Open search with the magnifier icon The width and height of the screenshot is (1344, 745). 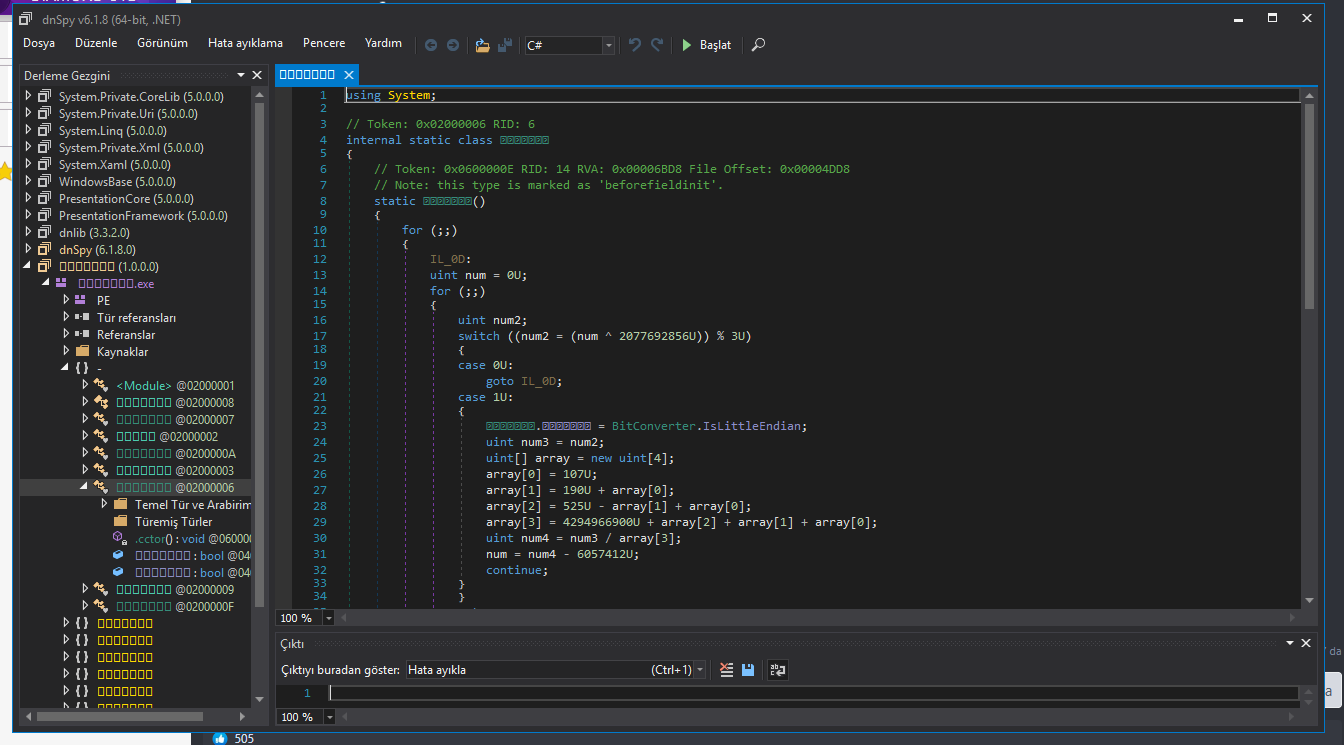(x=759, y=45)
